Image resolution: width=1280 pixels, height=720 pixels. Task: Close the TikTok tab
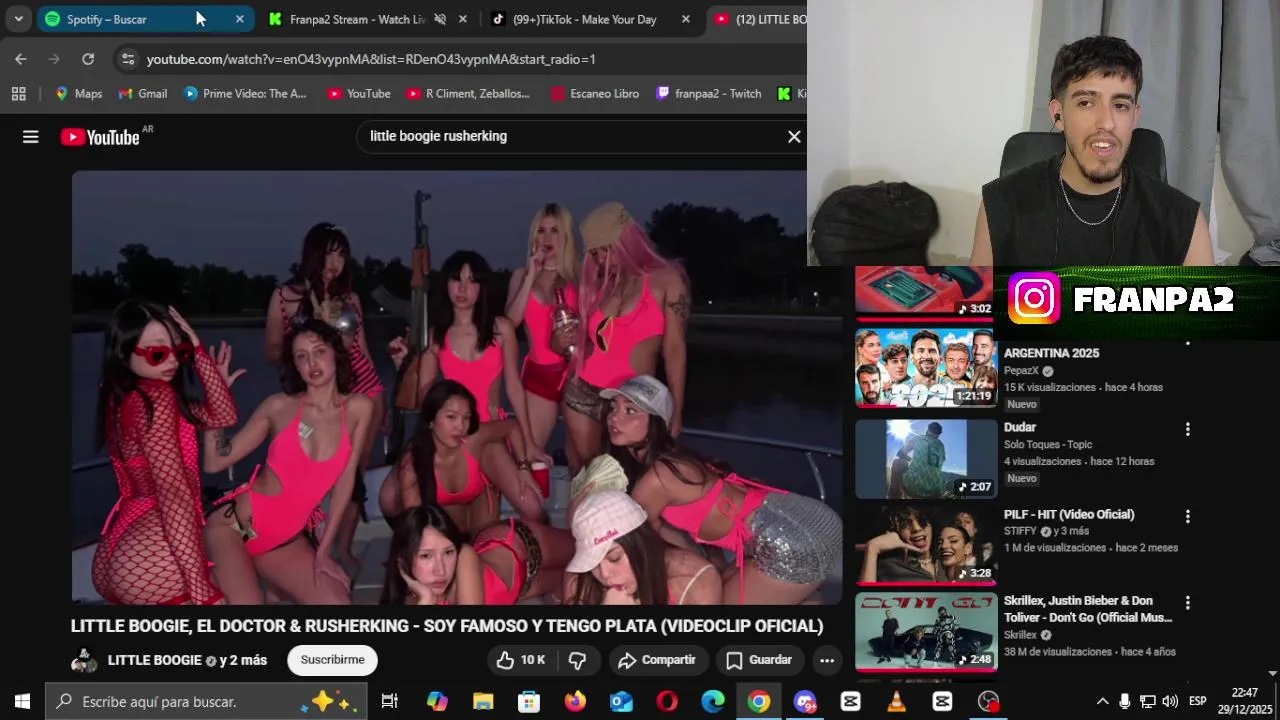pos(685,19)
